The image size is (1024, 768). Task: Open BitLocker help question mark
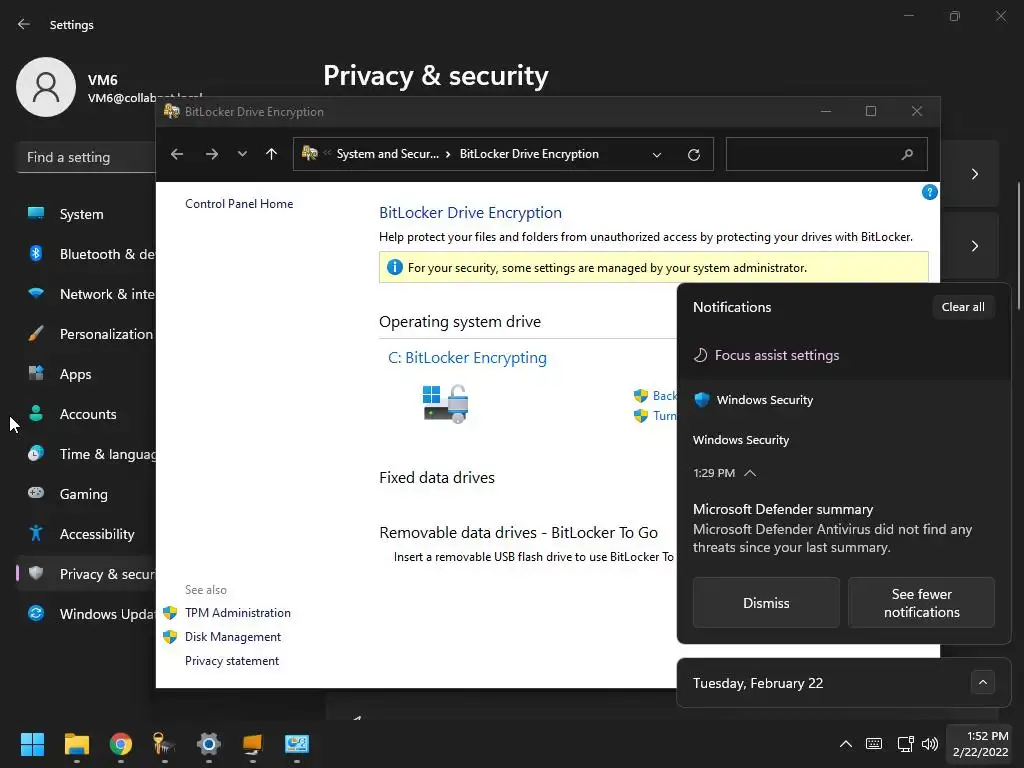[x=929, y=192]
